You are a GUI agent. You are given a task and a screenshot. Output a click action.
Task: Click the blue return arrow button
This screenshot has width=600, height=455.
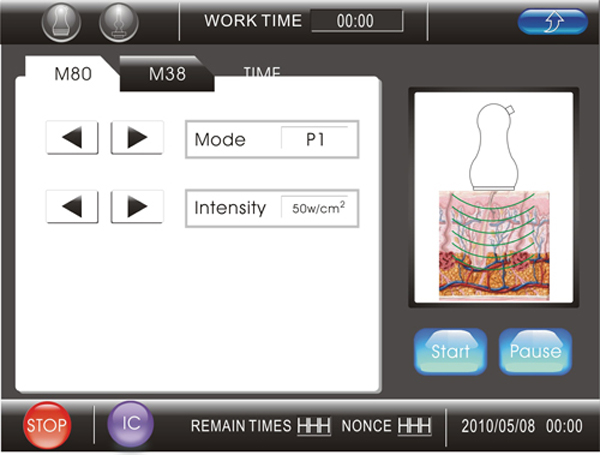tap(553, 22)
